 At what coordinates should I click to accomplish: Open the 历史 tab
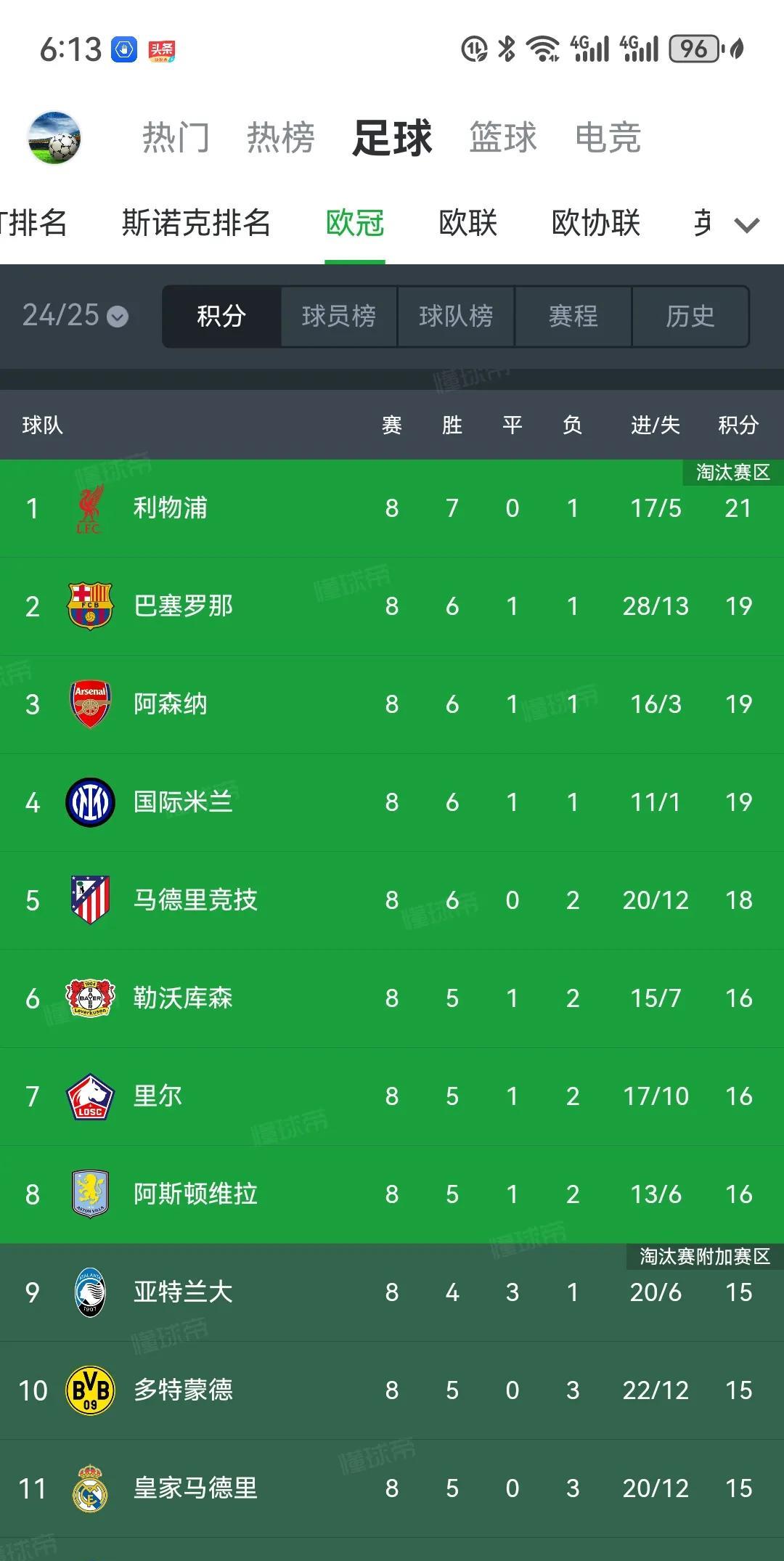[690, 316]
